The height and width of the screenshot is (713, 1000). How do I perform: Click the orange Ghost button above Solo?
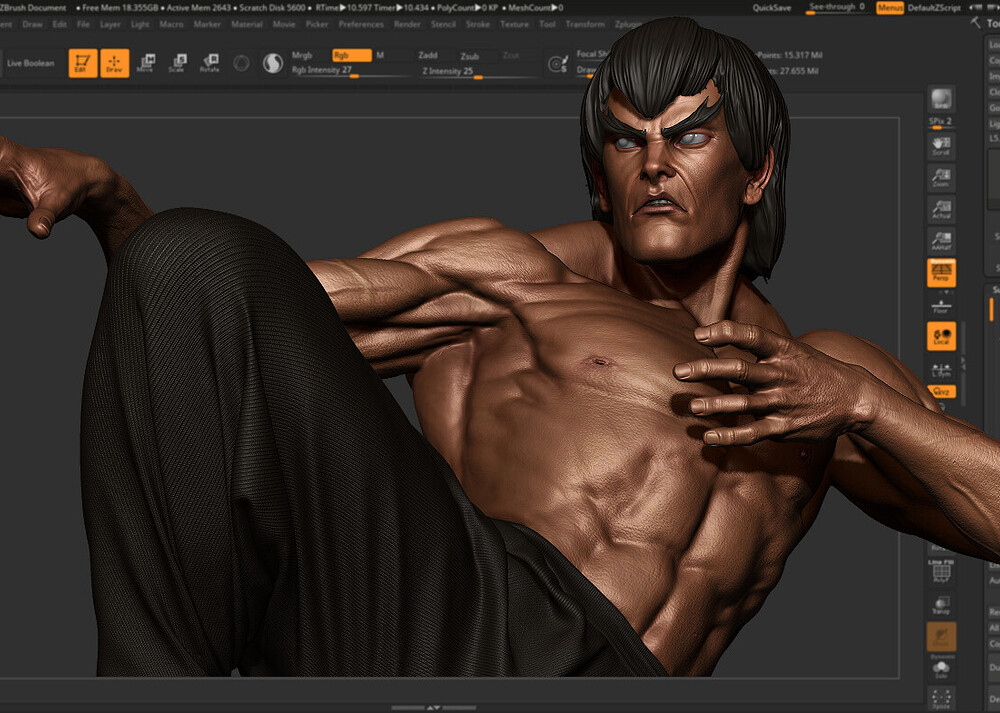pyautogui.click(x=941, y=636)
